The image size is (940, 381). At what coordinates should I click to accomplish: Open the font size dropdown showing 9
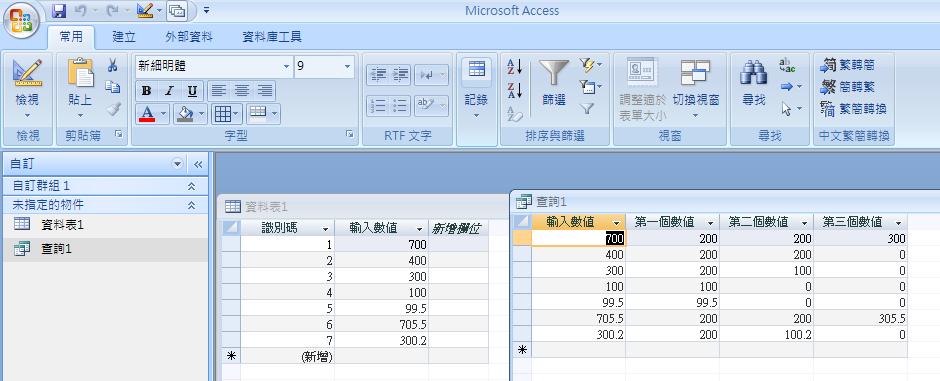coord(348,66)
